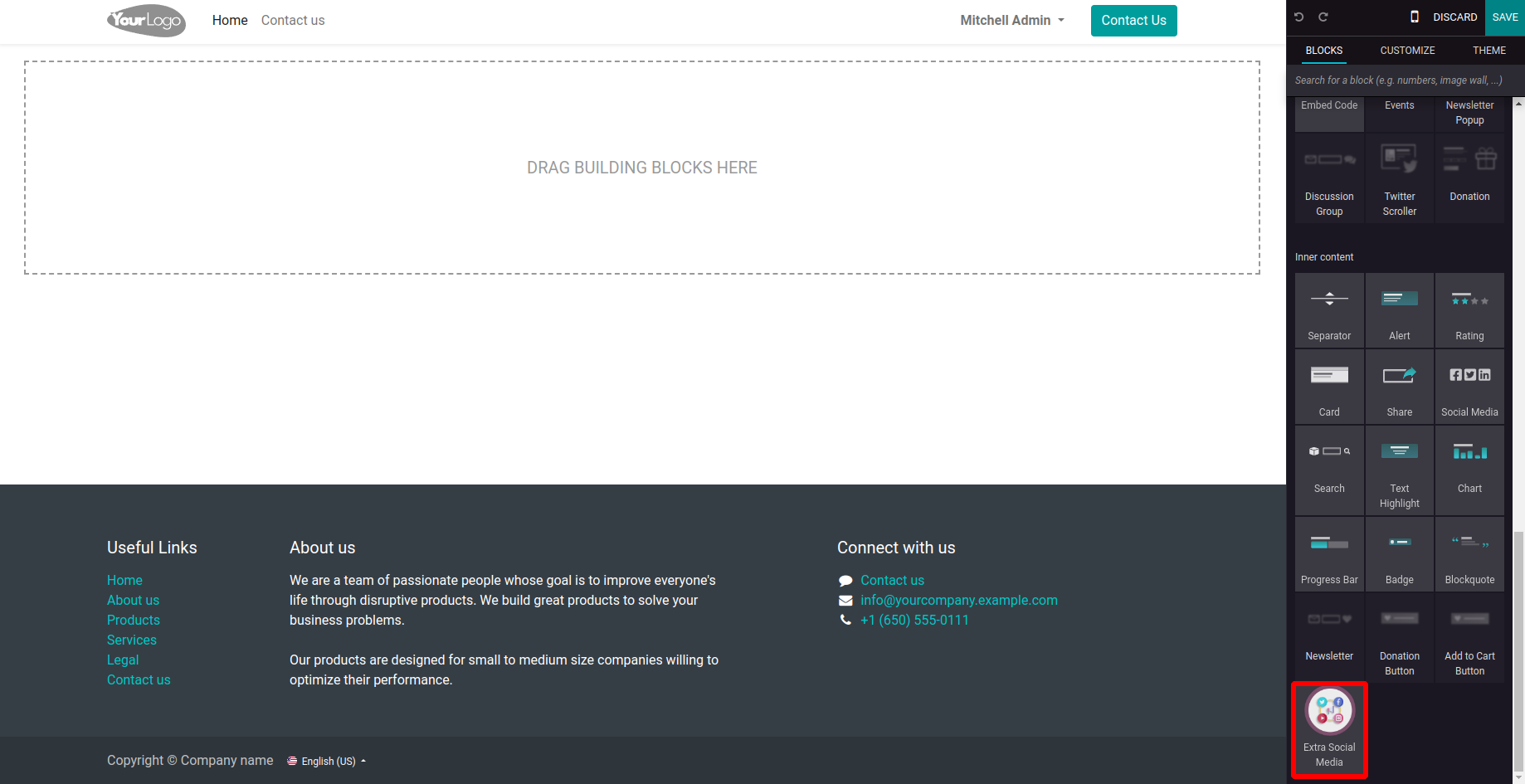Screen dimensions: 1525x784
Task: Select the Donation block
Action: (x=1469, y=178)
